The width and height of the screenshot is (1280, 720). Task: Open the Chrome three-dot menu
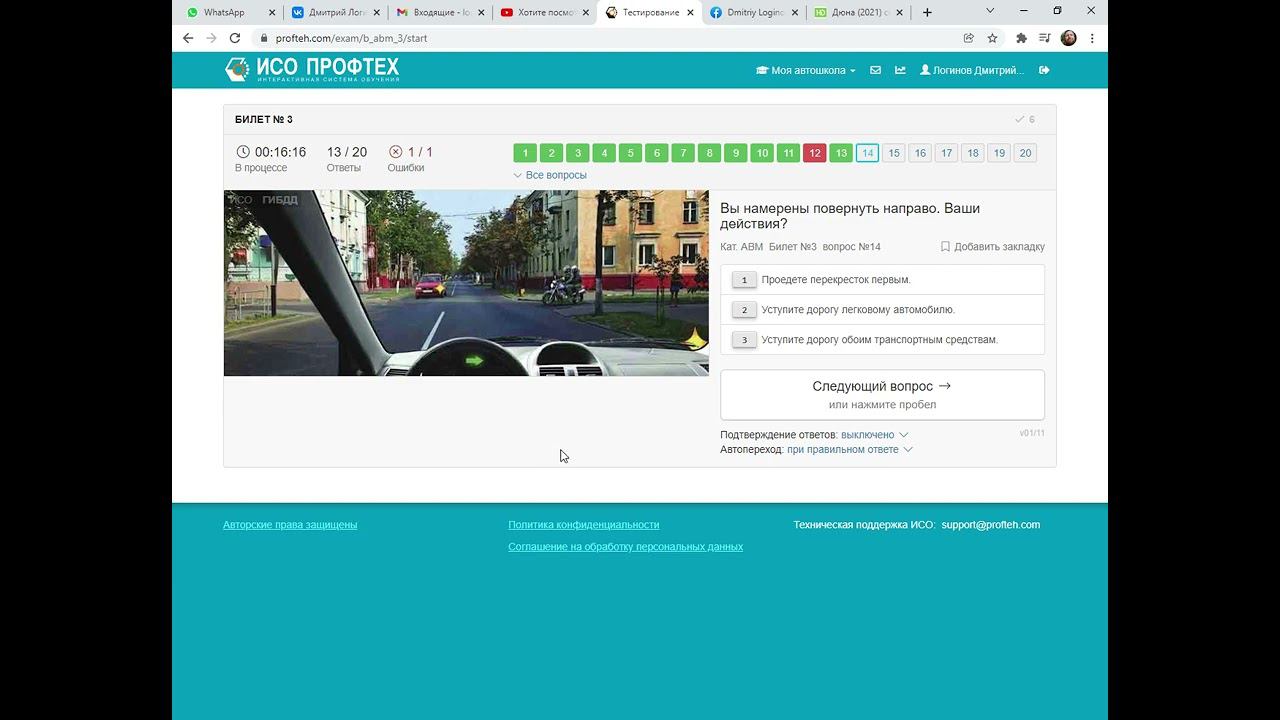[x=1092, y=38]
